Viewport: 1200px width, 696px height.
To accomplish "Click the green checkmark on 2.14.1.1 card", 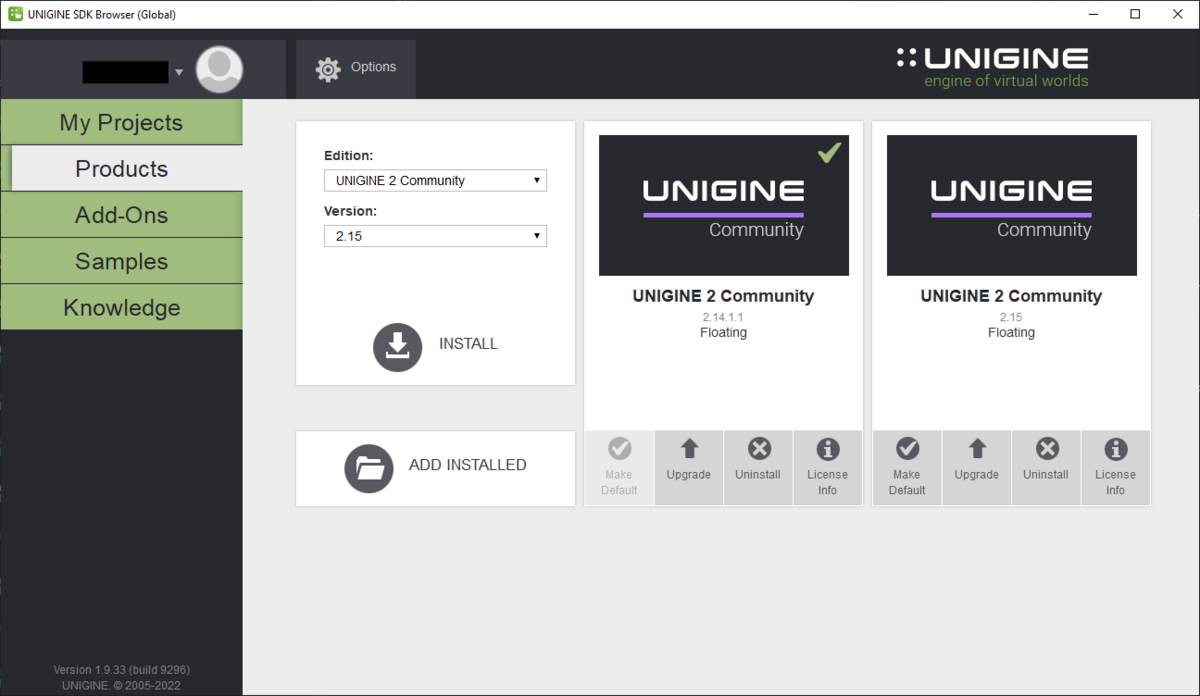I will point(829,153).
